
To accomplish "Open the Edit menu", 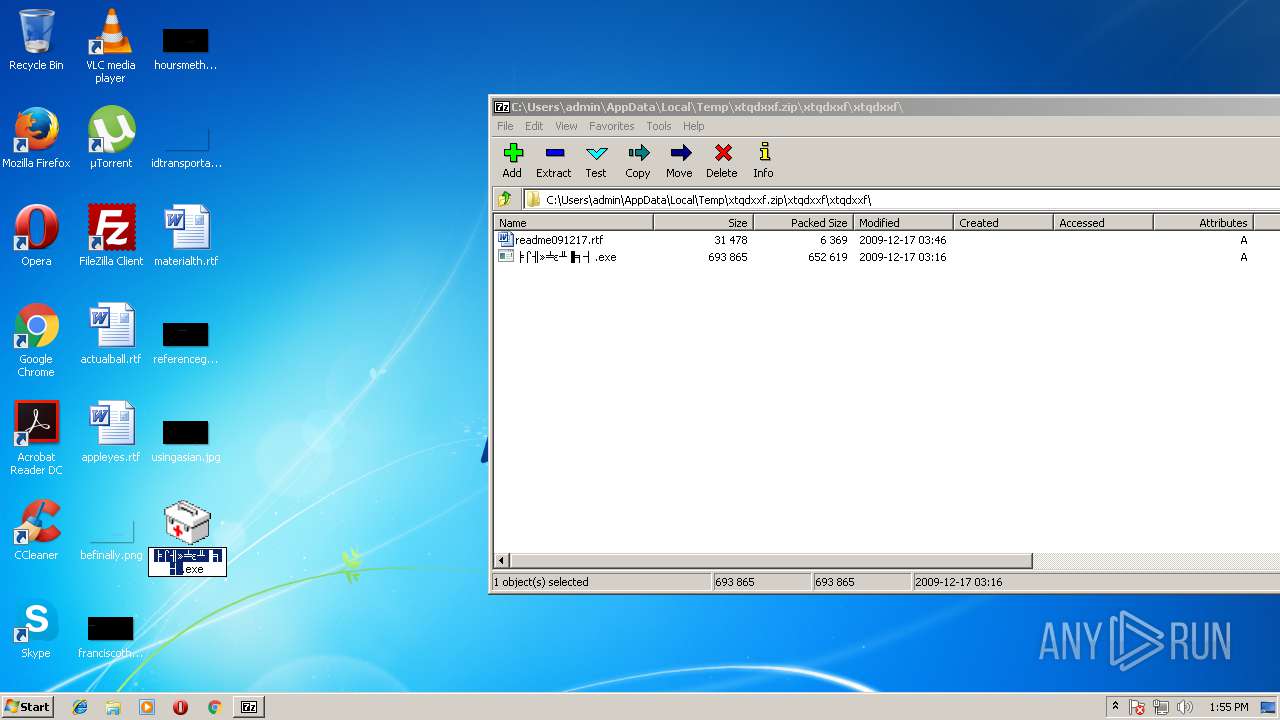I will click(534, 126).
